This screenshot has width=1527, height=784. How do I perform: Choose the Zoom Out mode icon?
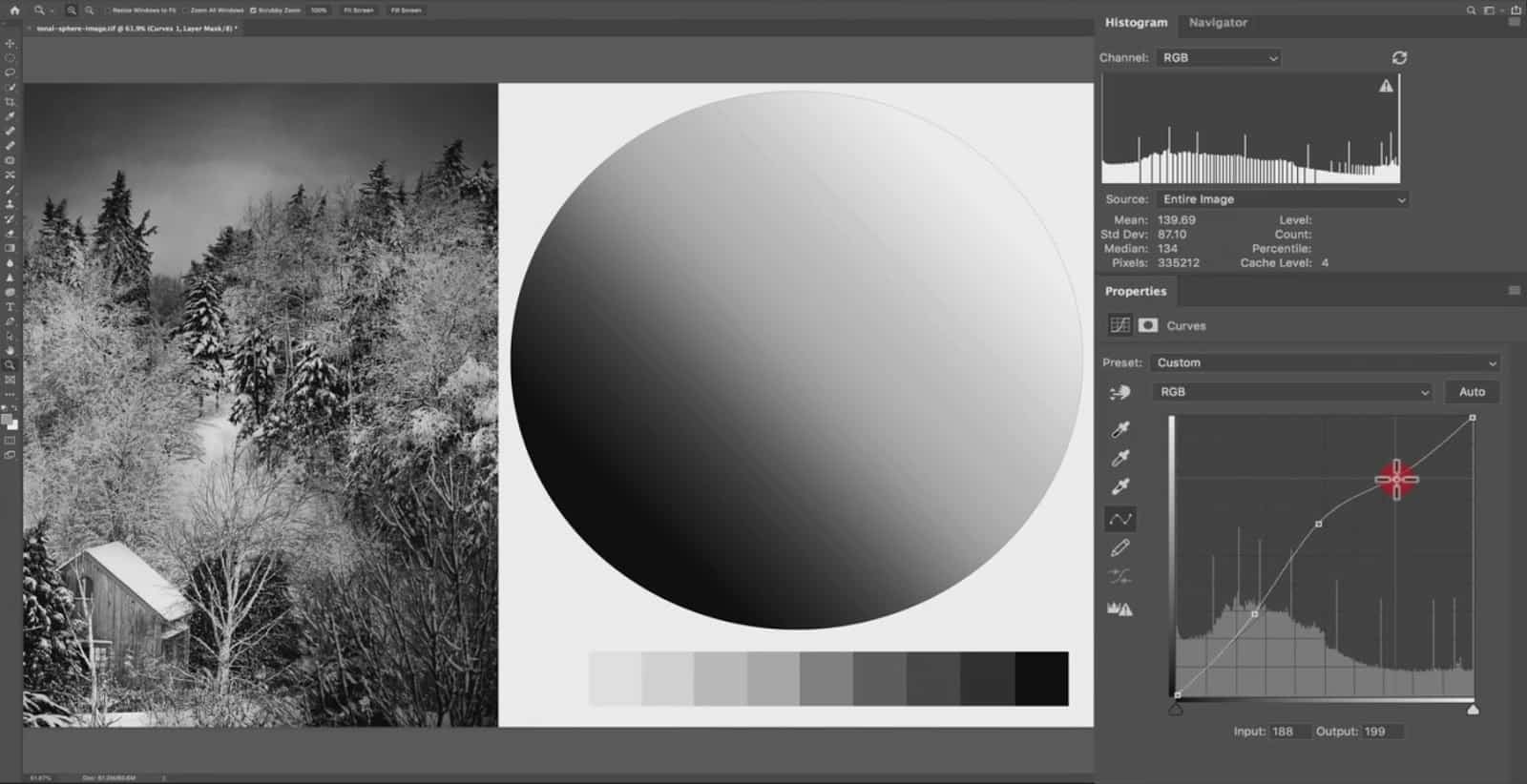pyautogui.click(x=89, y=10)
